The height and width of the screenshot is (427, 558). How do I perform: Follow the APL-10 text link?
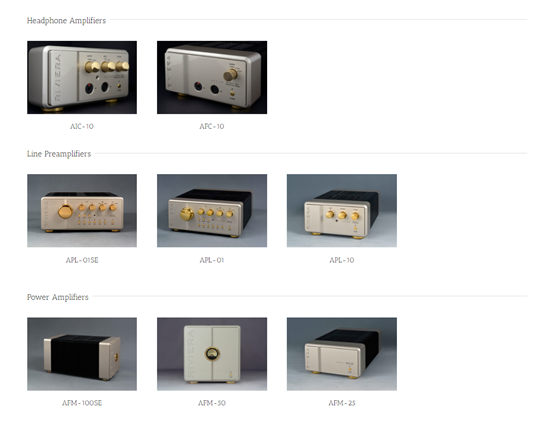point(342,260)
